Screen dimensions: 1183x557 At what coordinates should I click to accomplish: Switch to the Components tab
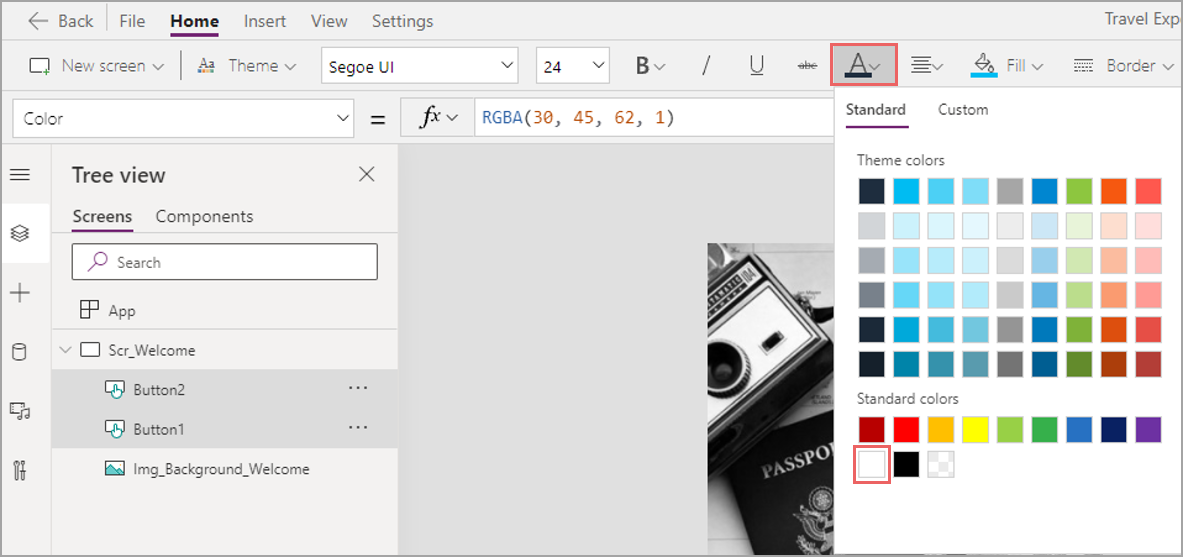coord(204,217)
